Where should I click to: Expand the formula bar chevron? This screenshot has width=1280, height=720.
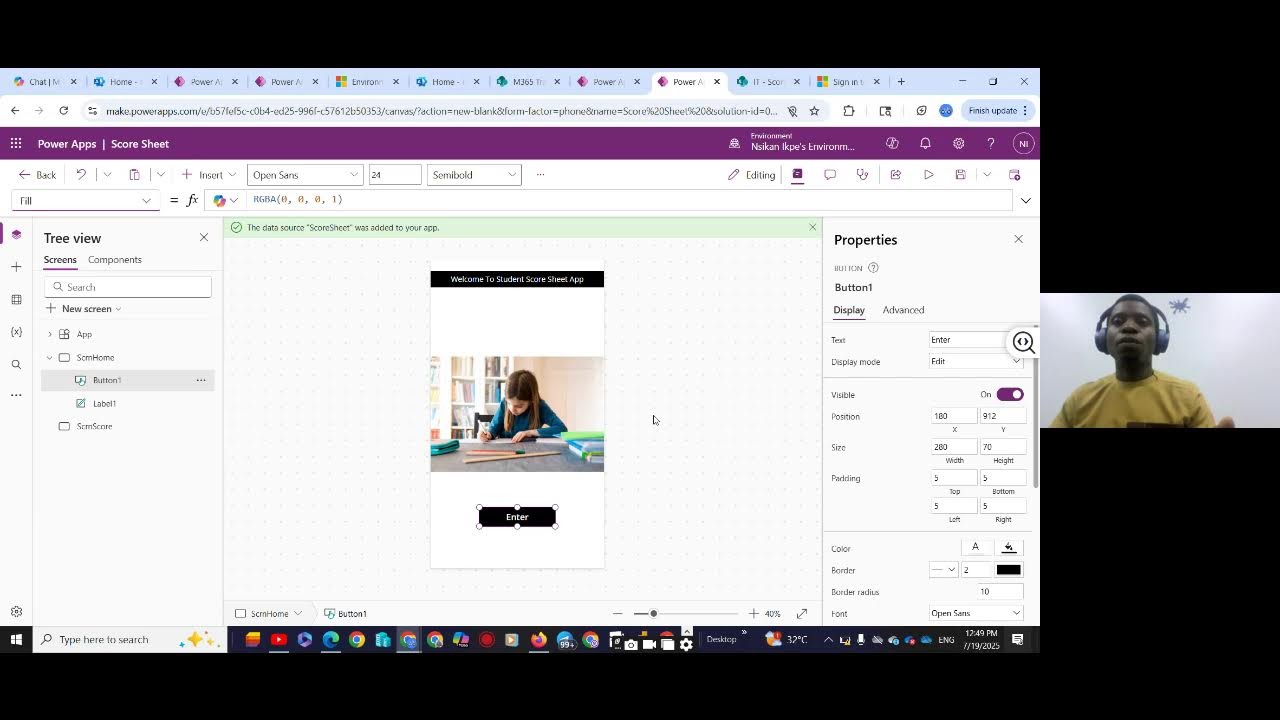[x=1025, y=201]
